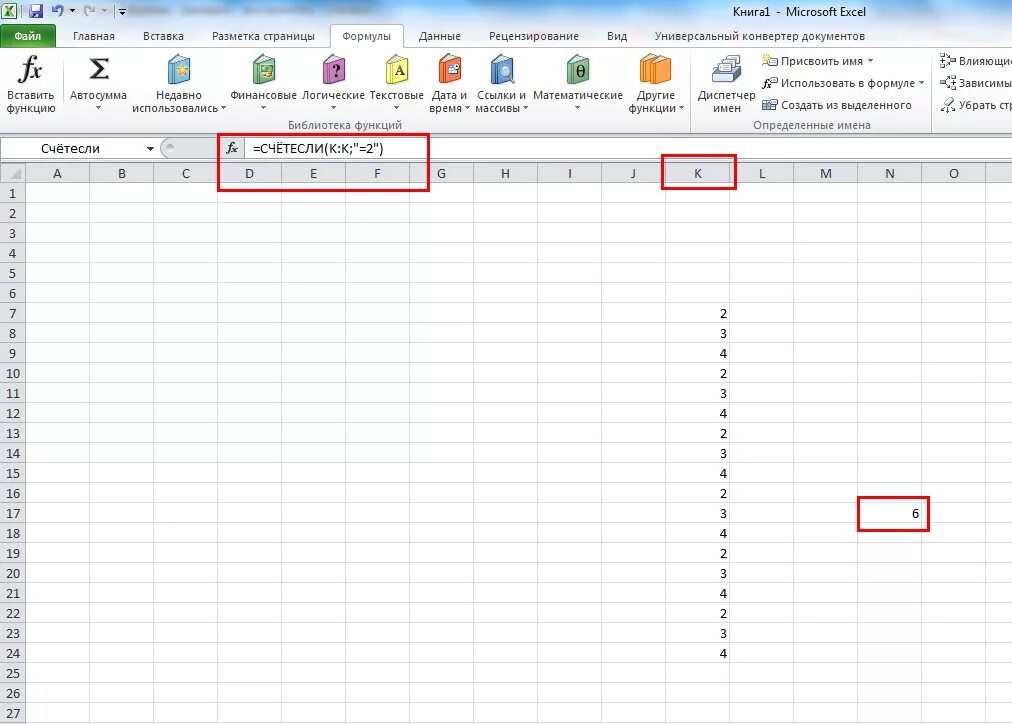1012x724 pixels.
Task: Switch to the Review (Рецензирование) tab
Action: pos(534,36)
